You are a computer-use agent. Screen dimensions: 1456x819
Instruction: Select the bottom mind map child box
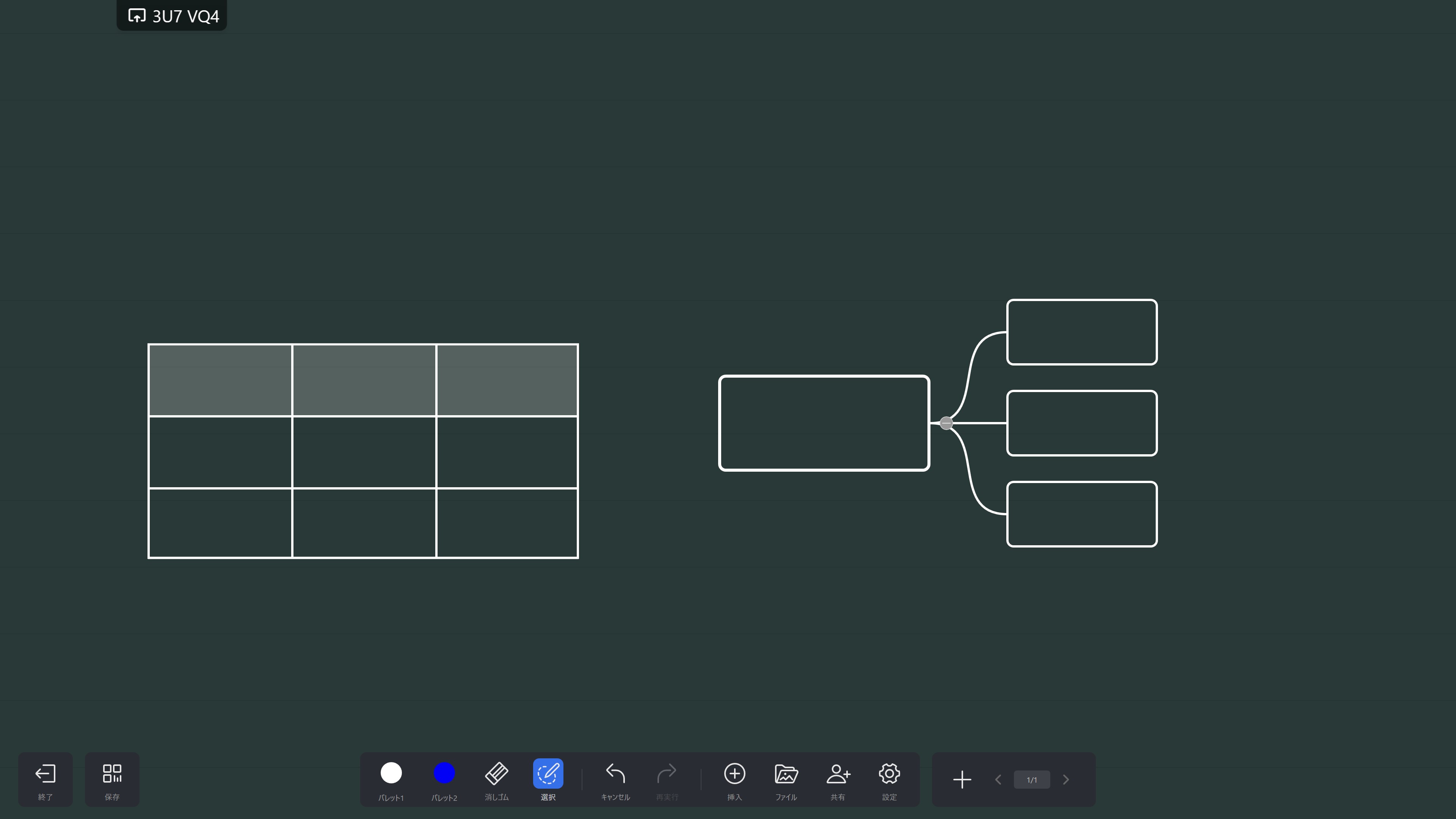[x=1082, y=514]
